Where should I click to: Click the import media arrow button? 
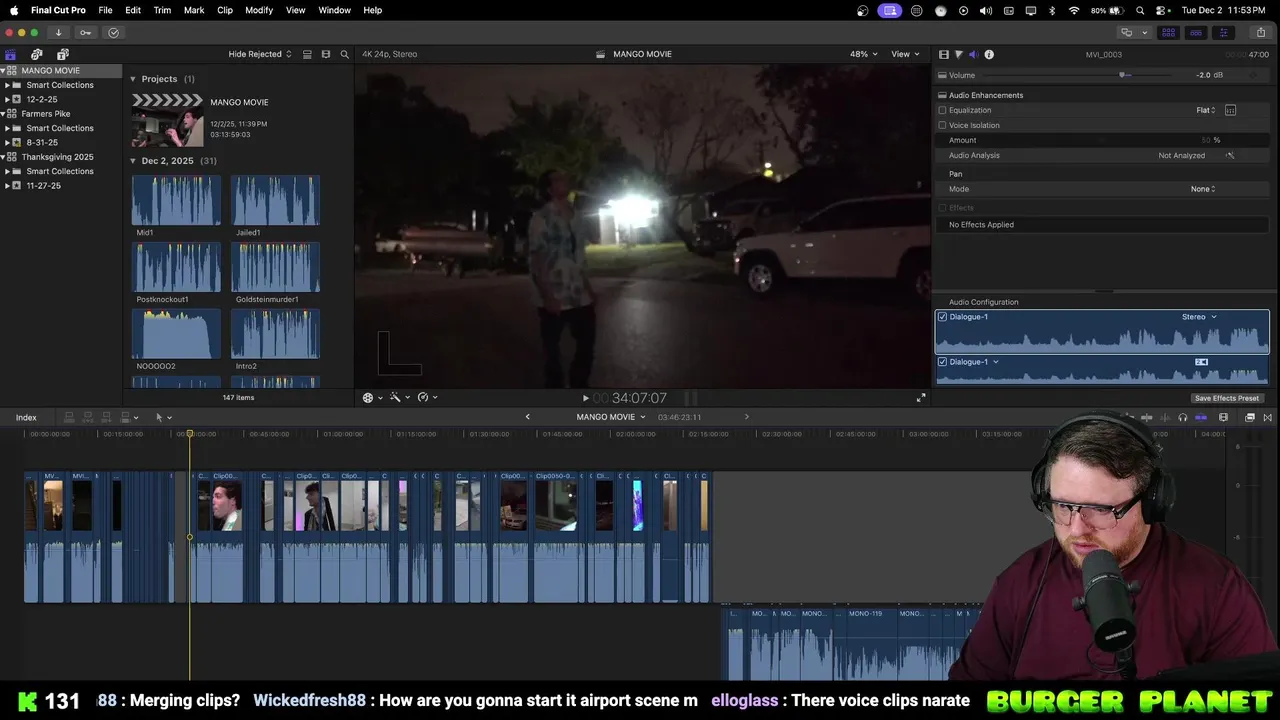tap(58, 32)
